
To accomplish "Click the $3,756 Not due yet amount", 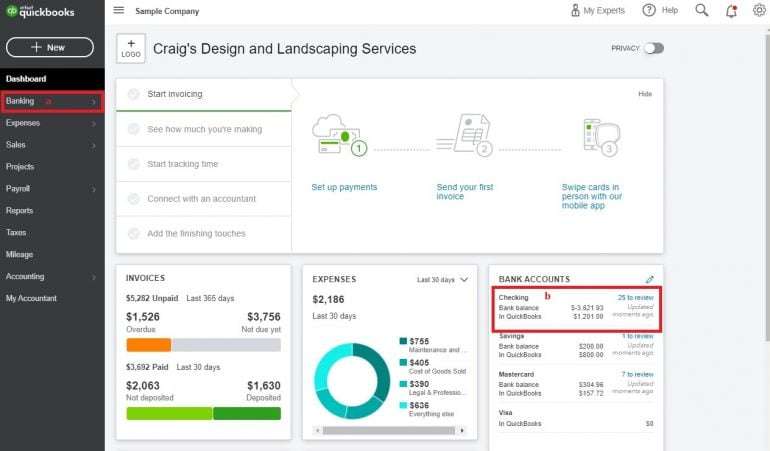I will tap(264, 317).
